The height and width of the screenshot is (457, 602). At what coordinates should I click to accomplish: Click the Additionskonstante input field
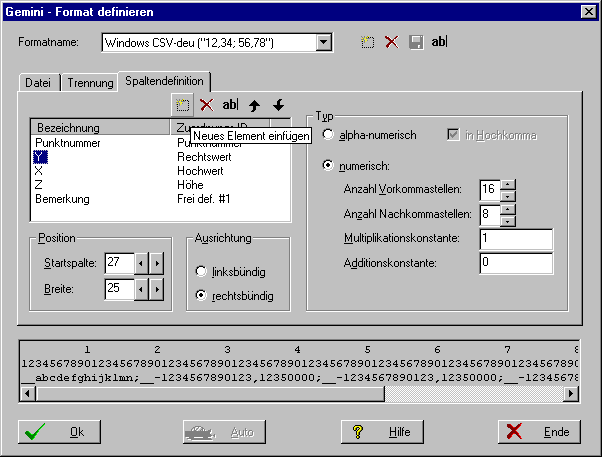click(x=516, y=263)
